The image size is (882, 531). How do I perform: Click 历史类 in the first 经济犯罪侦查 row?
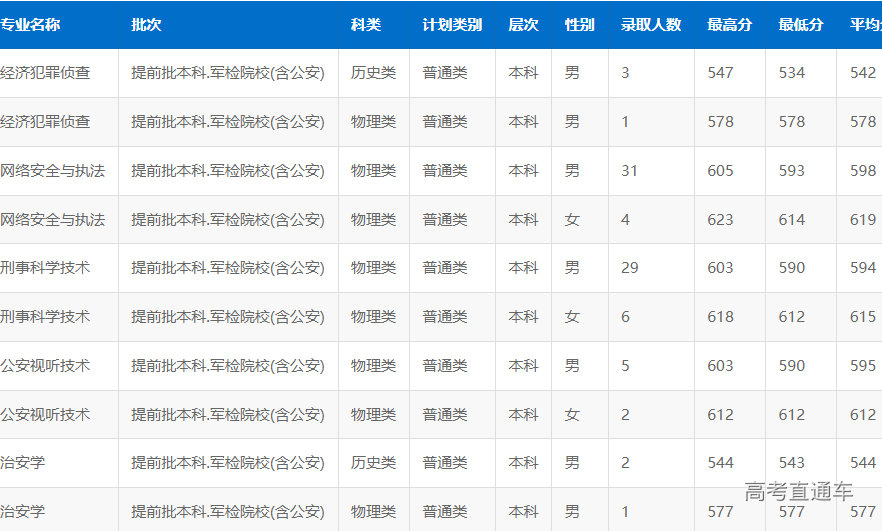[x=373, y=73]
